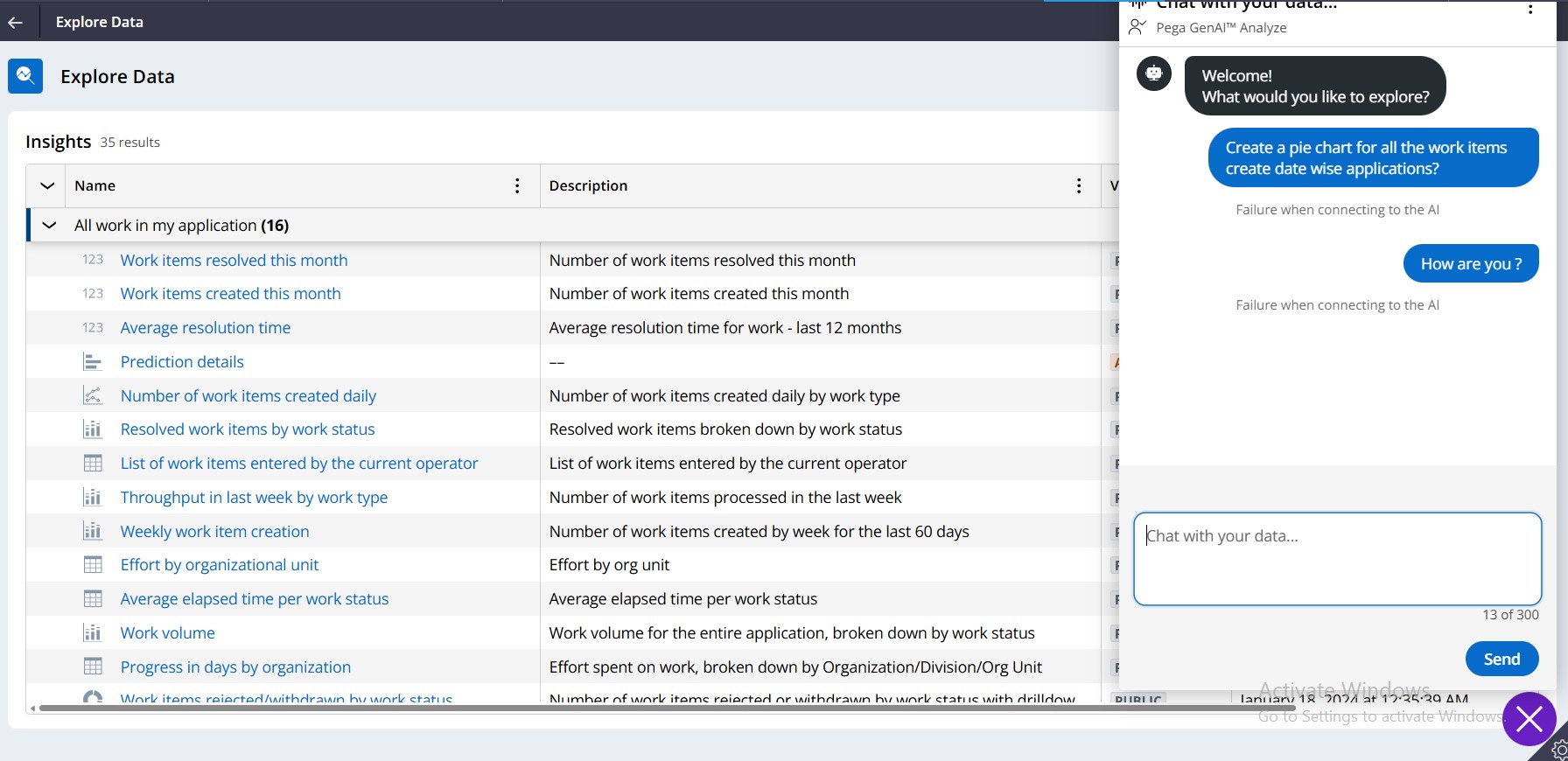Click the back arrow in header
The height and width of the screenshot is (761, 1568).
click(15, 22)
